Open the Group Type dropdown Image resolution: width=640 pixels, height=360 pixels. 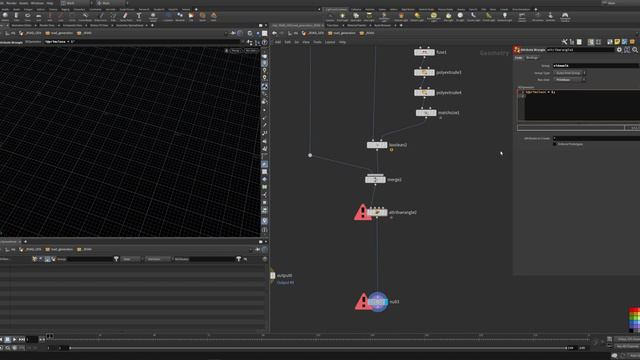point(569,73)
